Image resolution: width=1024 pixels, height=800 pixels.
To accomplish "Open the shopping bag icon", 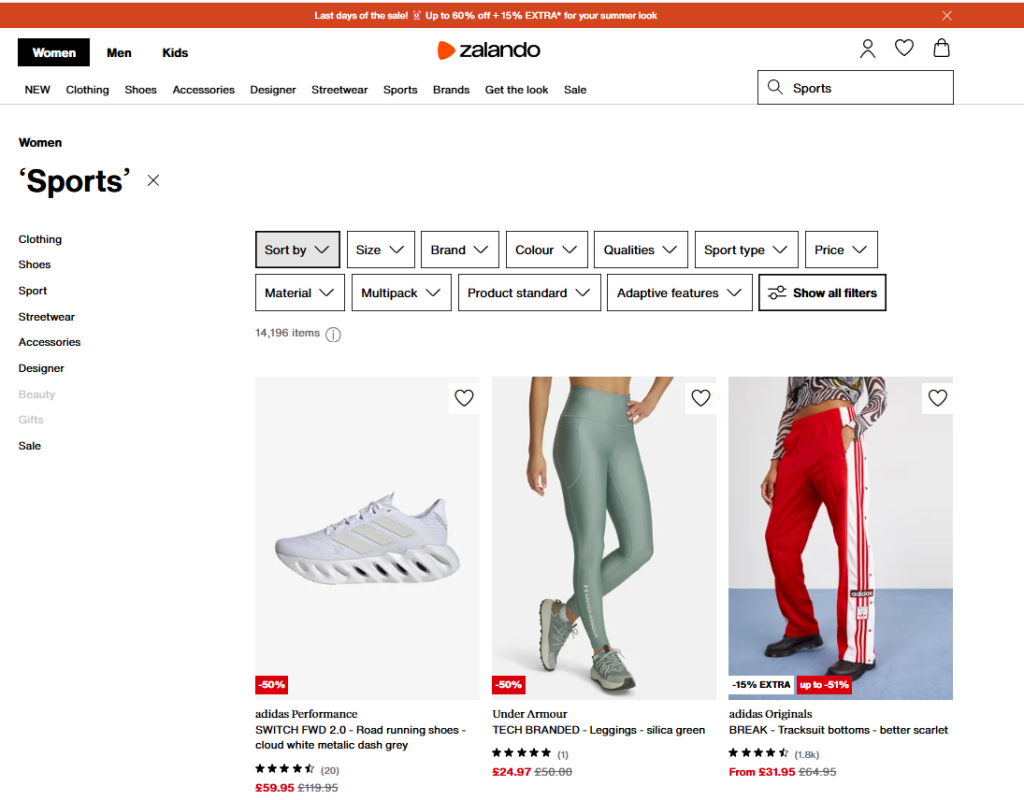I will point(941,48).
